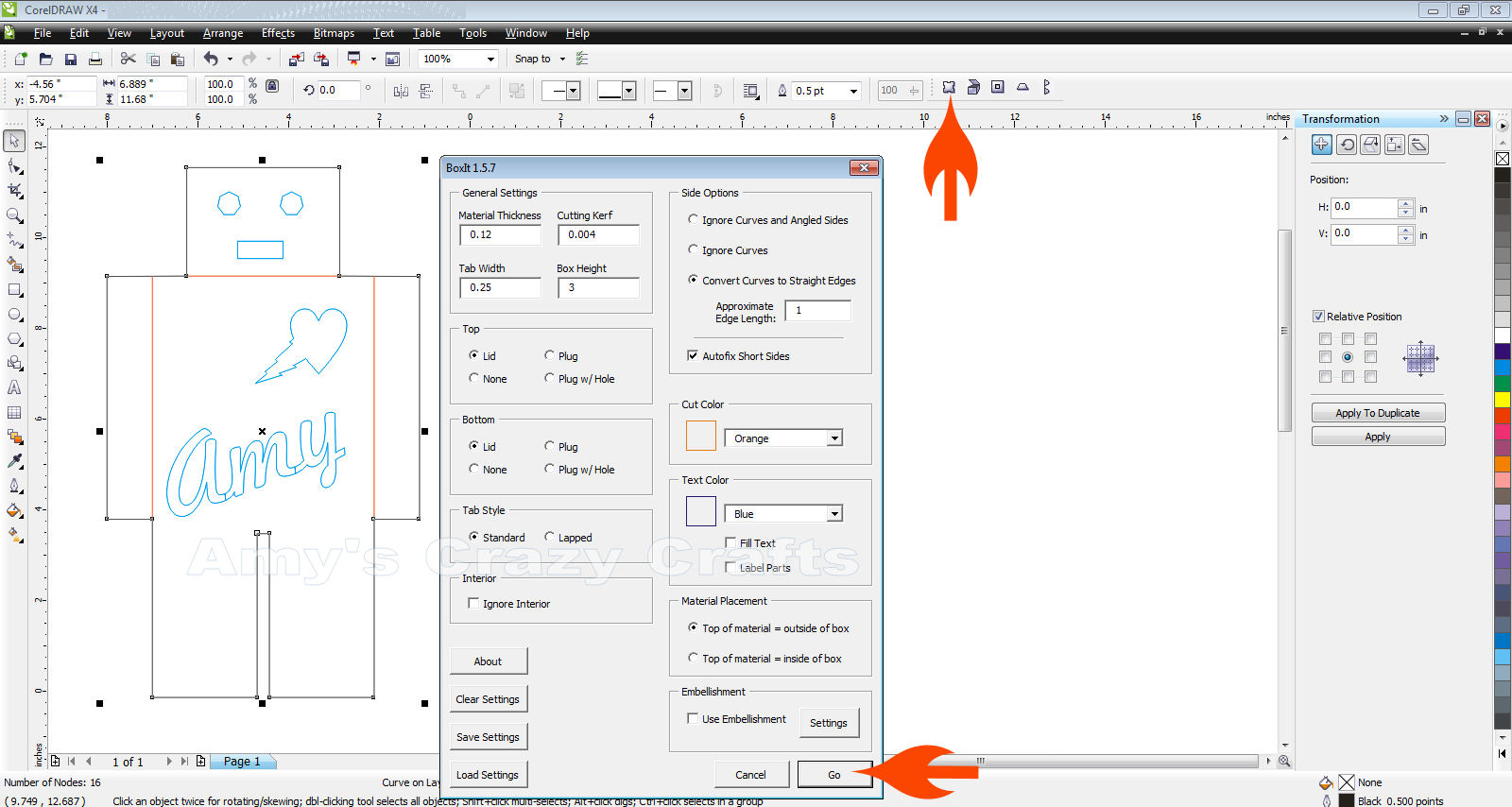Click the Go button in BoxIt dialog
The image size is (1512, 807).
coord(834,775)
